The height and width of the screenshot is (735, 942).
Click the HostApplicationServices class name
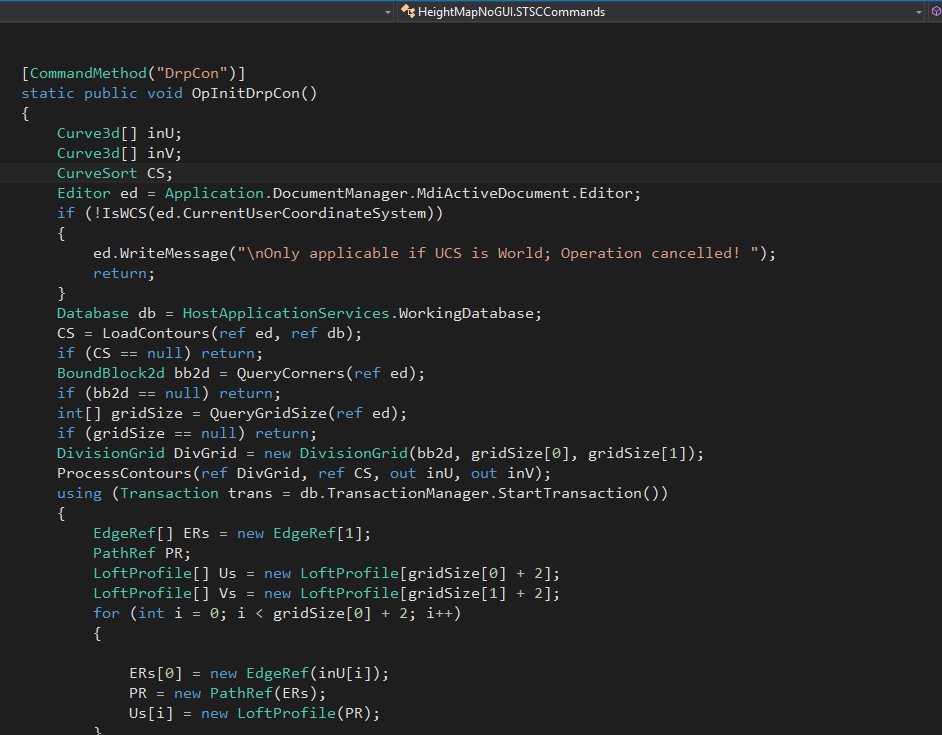tap(286, 313)
